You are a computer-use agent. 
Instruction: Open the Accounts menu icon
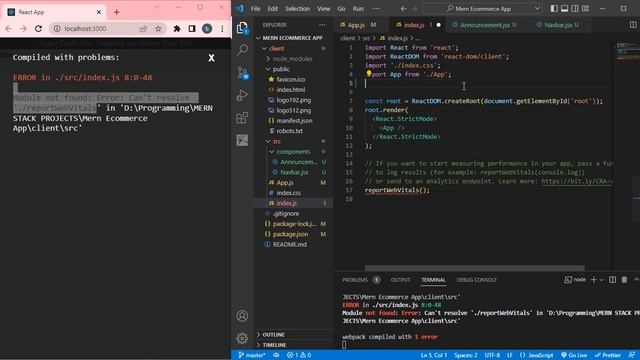point(242,316)
